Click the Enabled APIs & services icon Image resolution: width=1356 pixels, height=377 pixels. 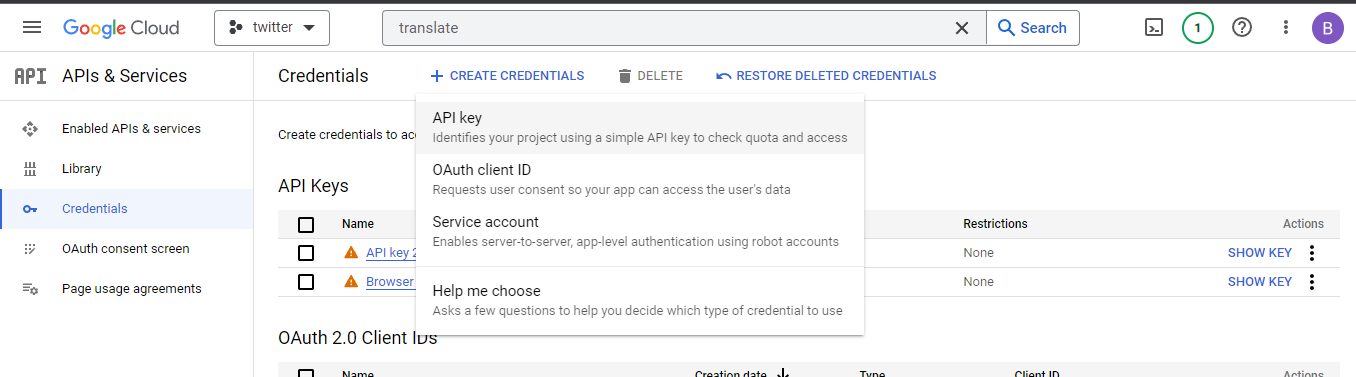click(30, 129)
